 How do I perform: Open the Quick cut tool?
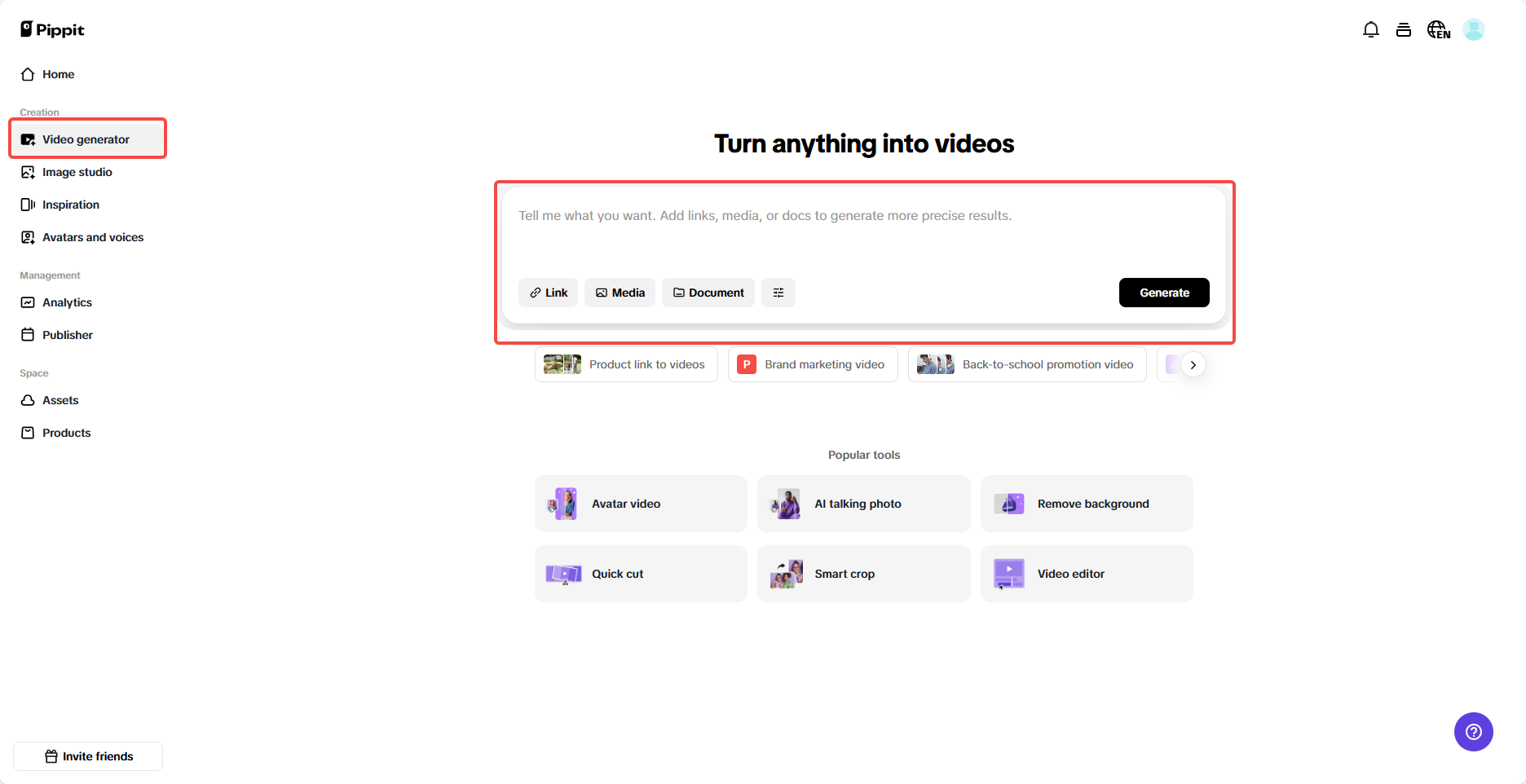(641, 573)
